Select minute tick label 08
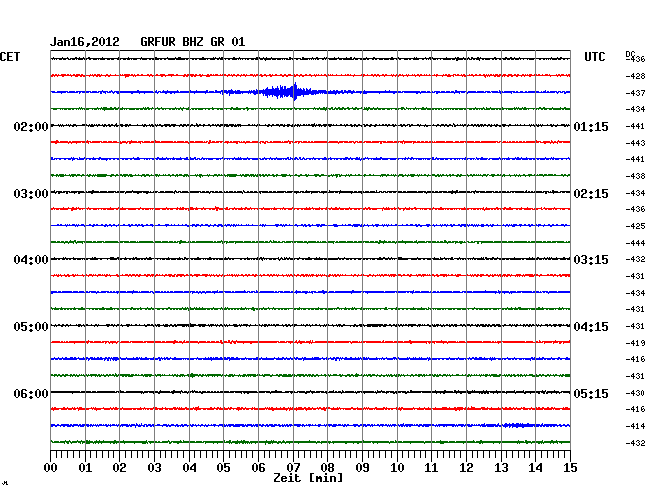The image size is (650, 494). [x=327, y=467]
